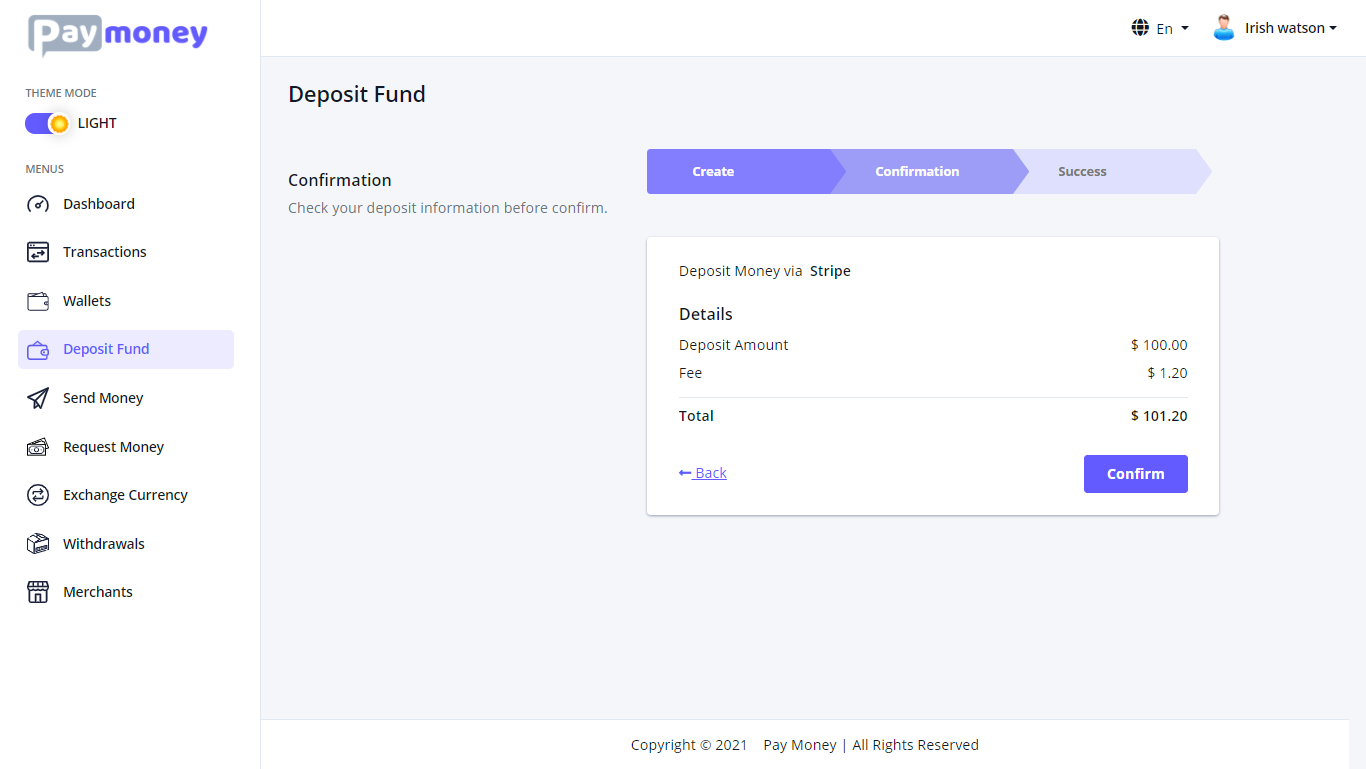Click the Back link to return
This screenshot has height=769, width=1366.
(702, 472)
